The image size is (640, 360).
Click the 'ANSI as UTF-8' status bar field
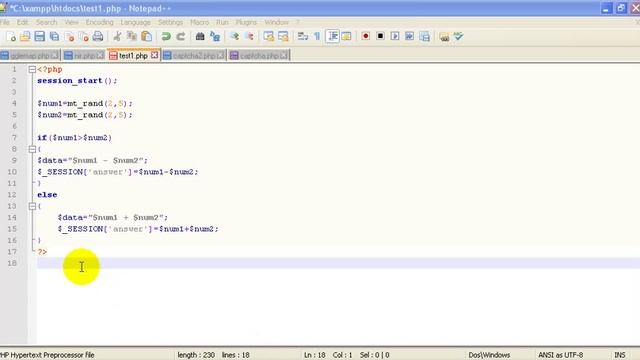click(560, 355)
